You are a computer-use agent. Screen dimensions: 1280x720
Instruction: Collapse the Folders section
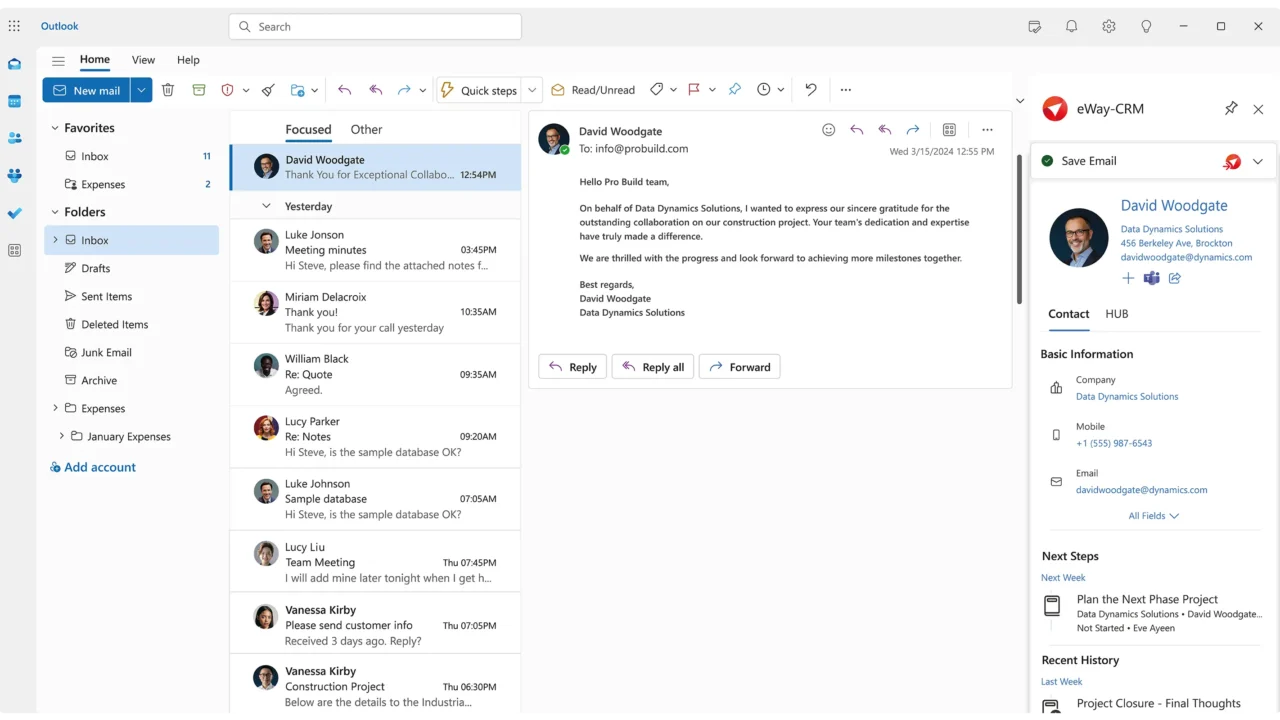coord(55,212)
